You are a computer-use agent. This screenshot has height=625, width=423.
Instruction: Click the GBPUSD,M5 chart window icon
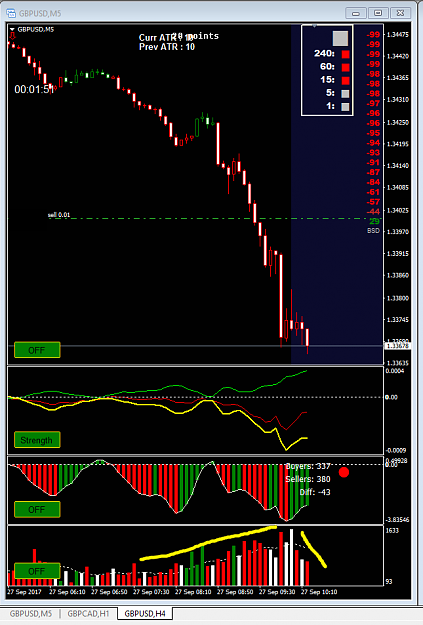tap(11, 13)
